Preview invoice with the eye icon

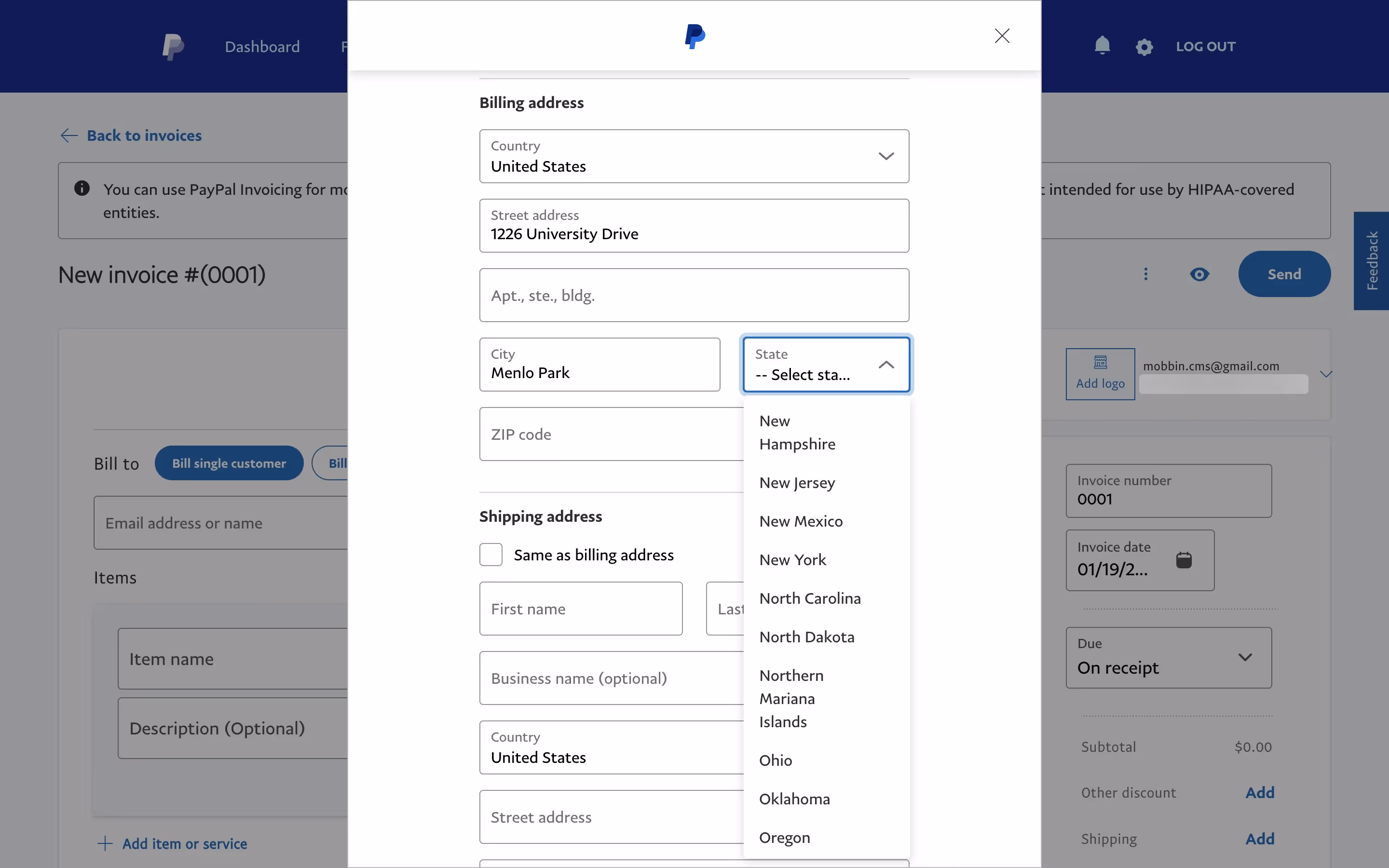pos(1199,274)
